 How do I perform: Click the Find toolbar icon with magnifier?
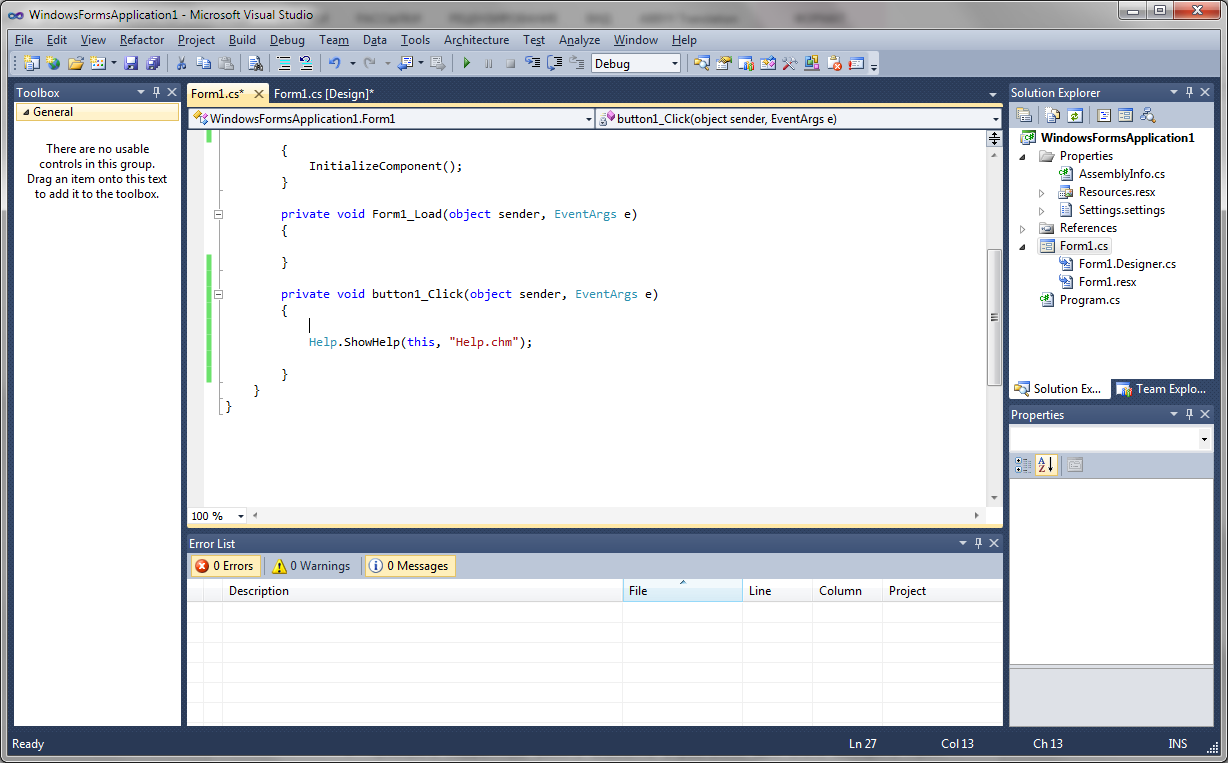(x=701, y=63)
